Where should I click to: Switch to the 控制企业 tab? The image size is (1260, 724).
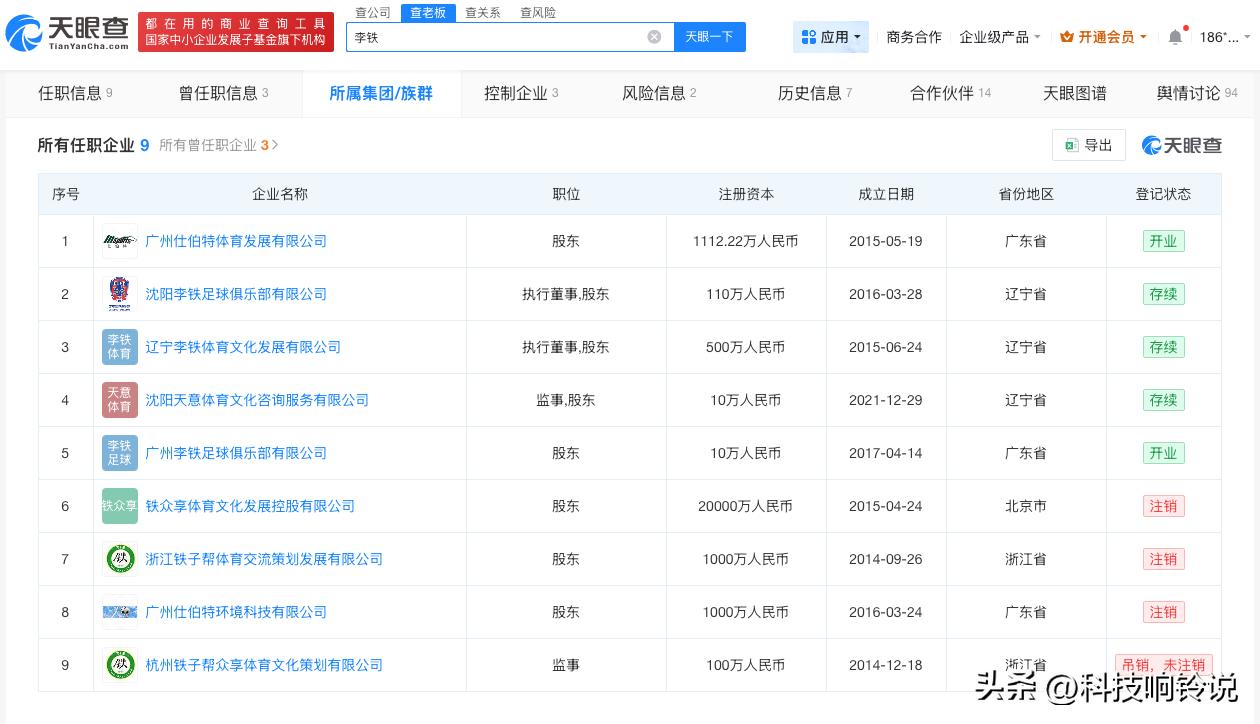click(x=521, y=93)
